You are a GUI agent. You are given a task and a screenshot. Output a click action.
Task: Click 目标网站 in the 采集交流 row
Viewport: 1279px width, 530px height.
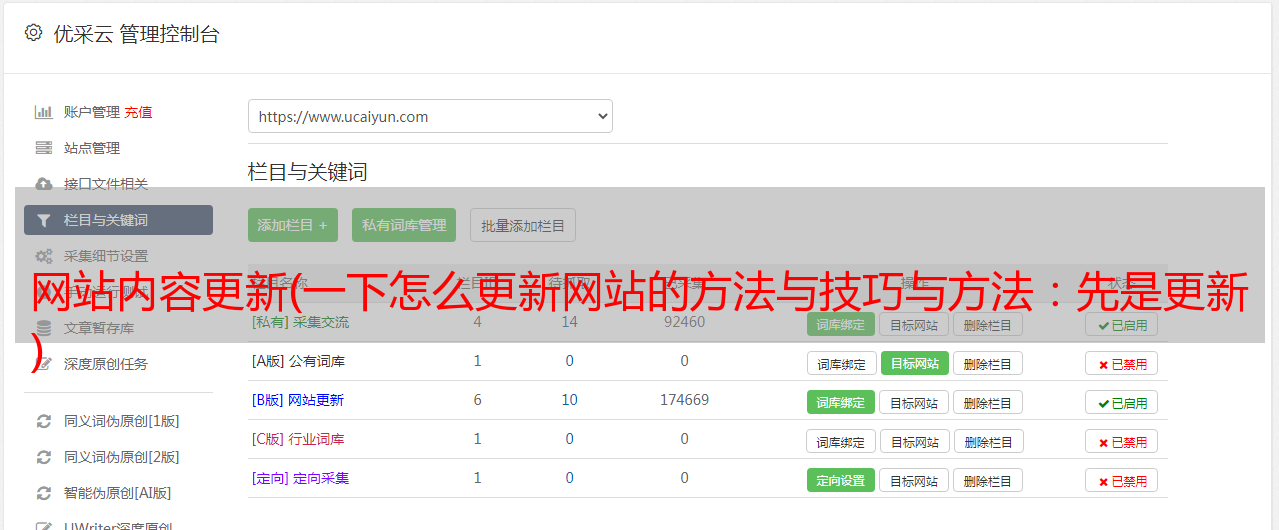pos(915,324)
